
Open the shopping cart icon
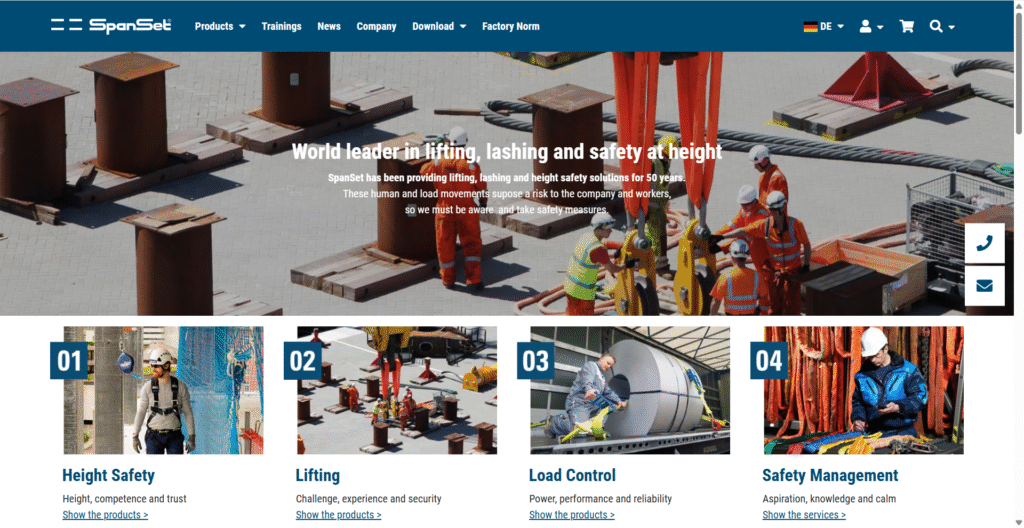point(907,27)
